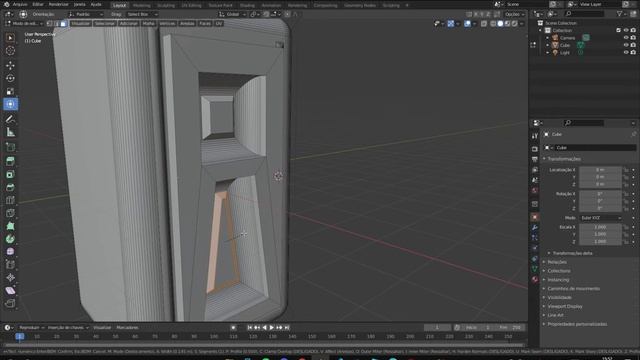This screenshot has width=640, height=360.
Task: Select the Extrude Region tool
Action: (x=10, y=161)
